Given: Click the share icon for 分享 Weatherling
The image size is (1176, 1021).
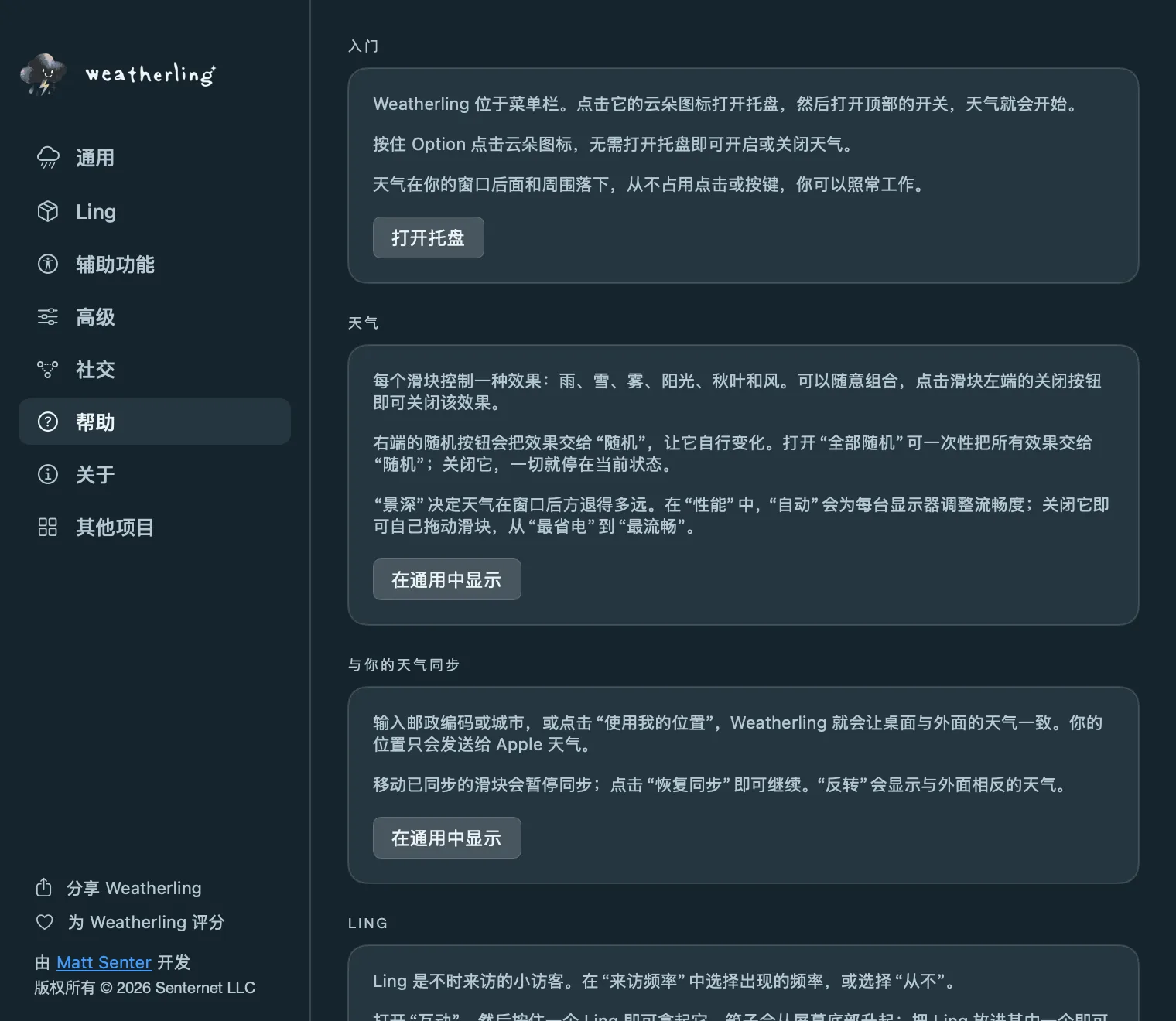Looking at the screenshot, I should [44, 887].
